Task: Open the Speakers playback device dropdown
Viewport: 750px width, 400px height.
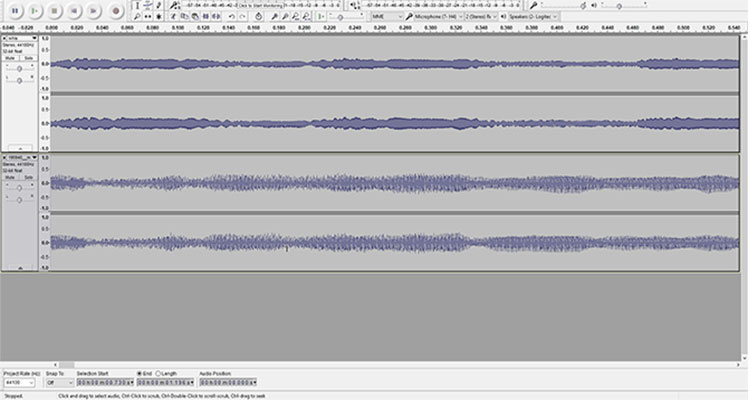Action: point(532,16)
